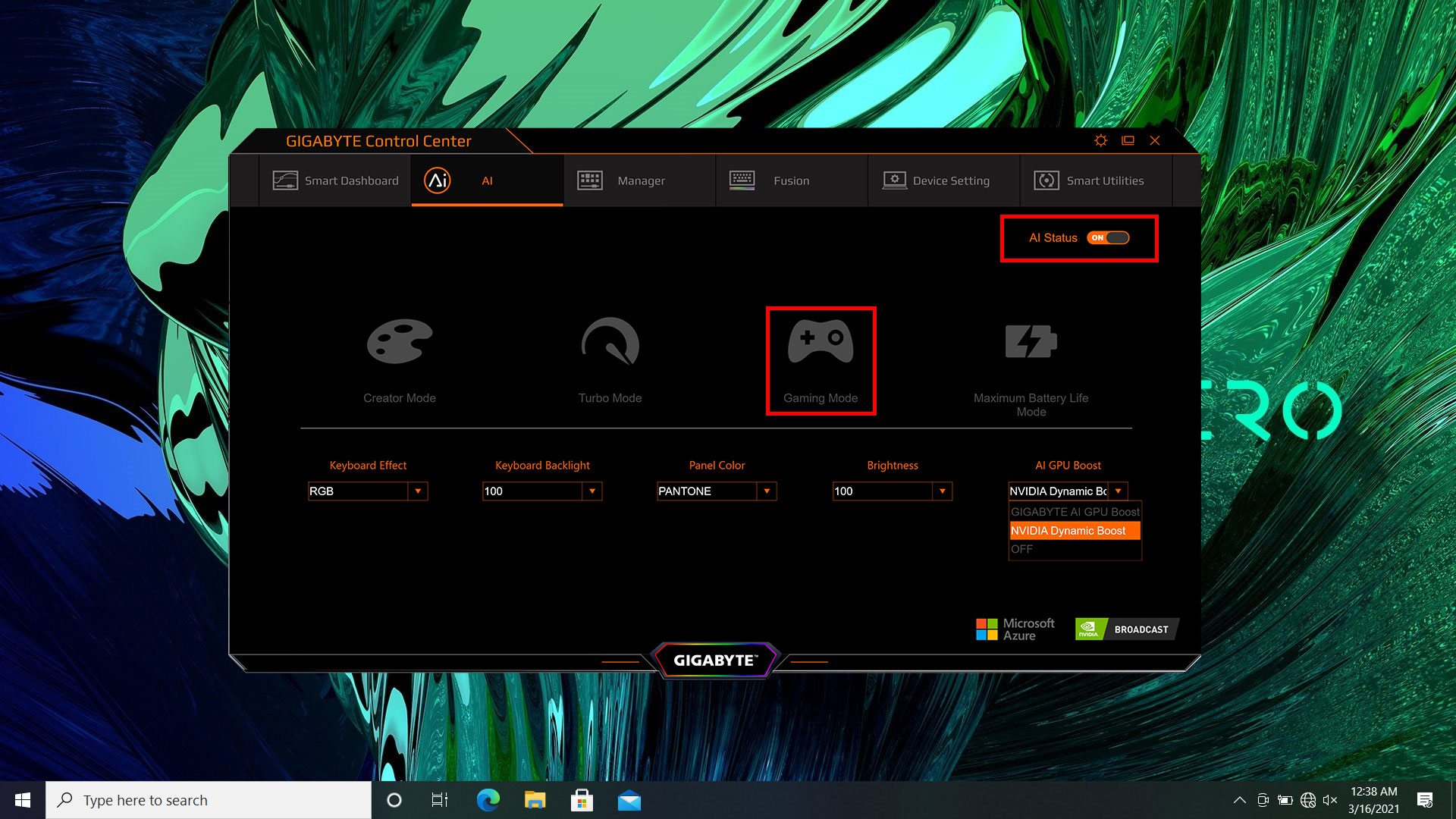This screenshot has height=819, width=1456.
Task: Select NVIDIA Dynamic Boost option
Action: 1075,531
